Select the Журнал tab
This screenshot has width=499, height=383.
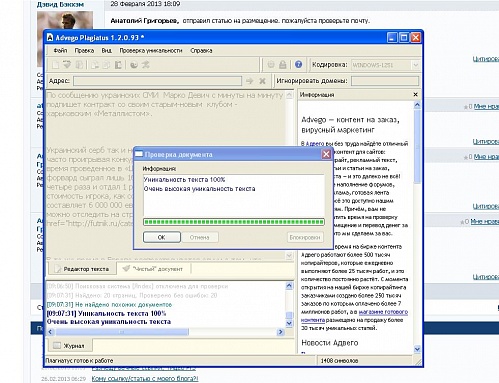69,346
